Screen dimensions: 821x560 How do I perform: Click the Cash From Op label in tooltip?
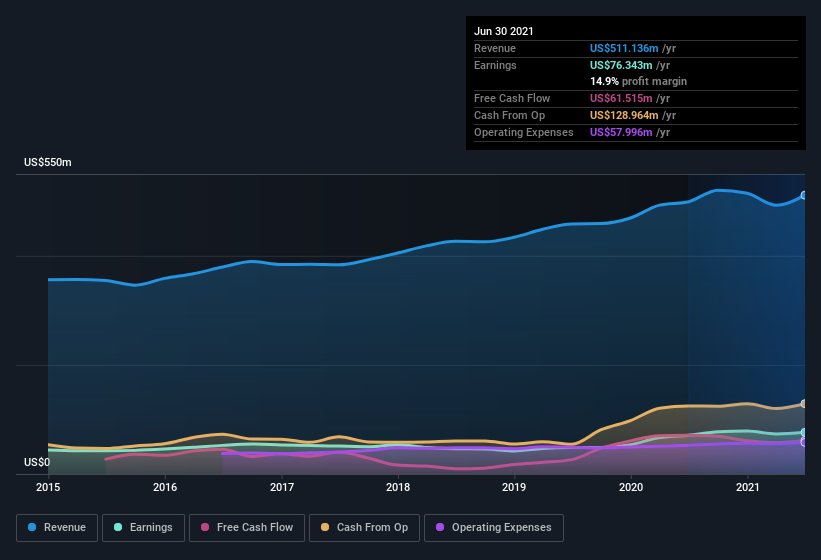click(509, 115)
